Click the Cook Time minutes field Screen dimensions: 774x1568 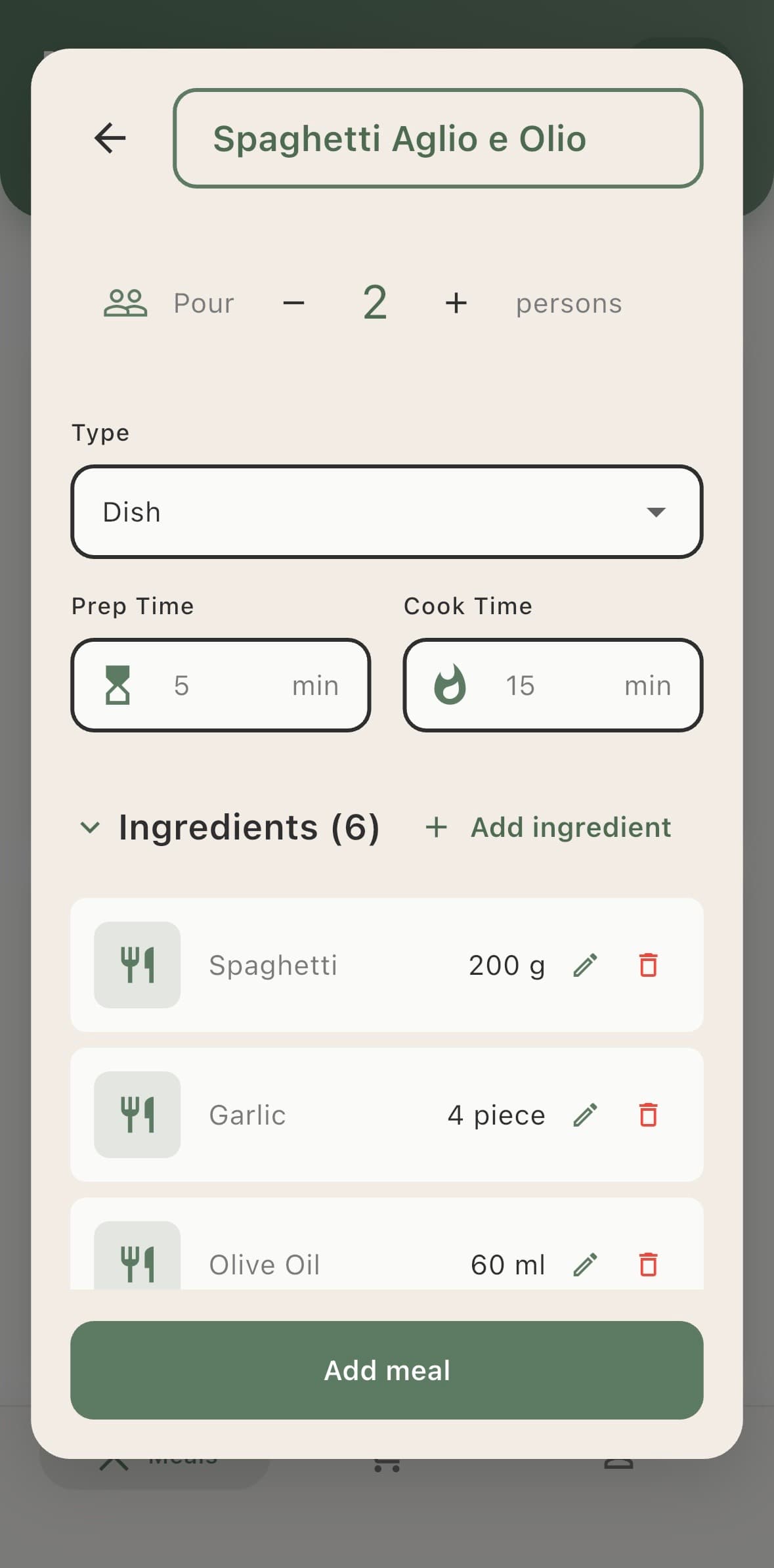coord(558,685)
